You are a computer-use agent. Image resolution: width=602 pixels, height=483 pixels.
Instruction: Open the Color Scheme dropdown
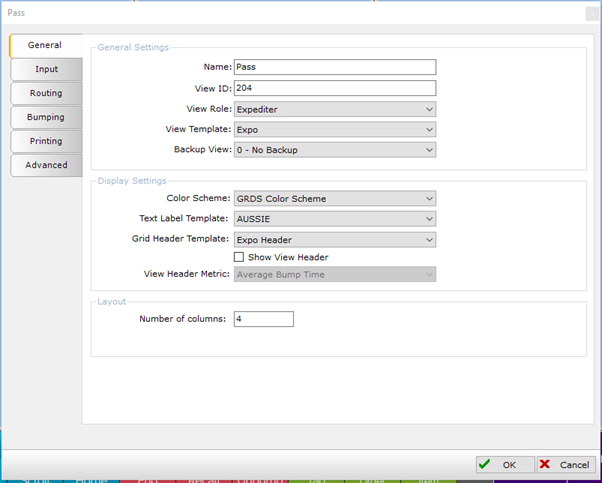click(334, 198)
